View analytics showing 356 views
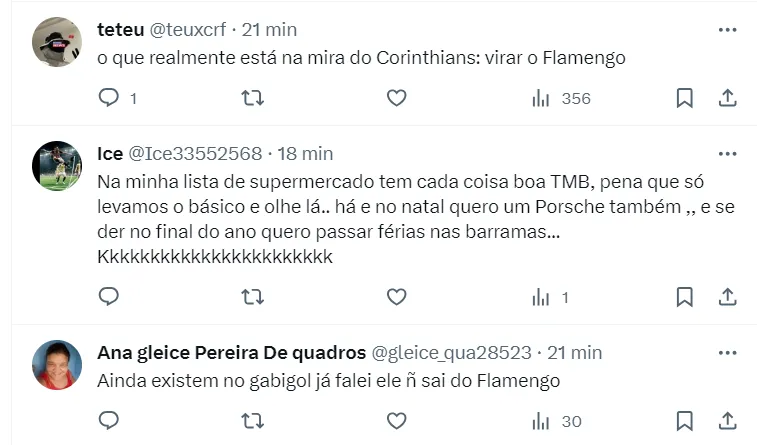Viewport: 757px width, 445px height. (x=561, y=98)
